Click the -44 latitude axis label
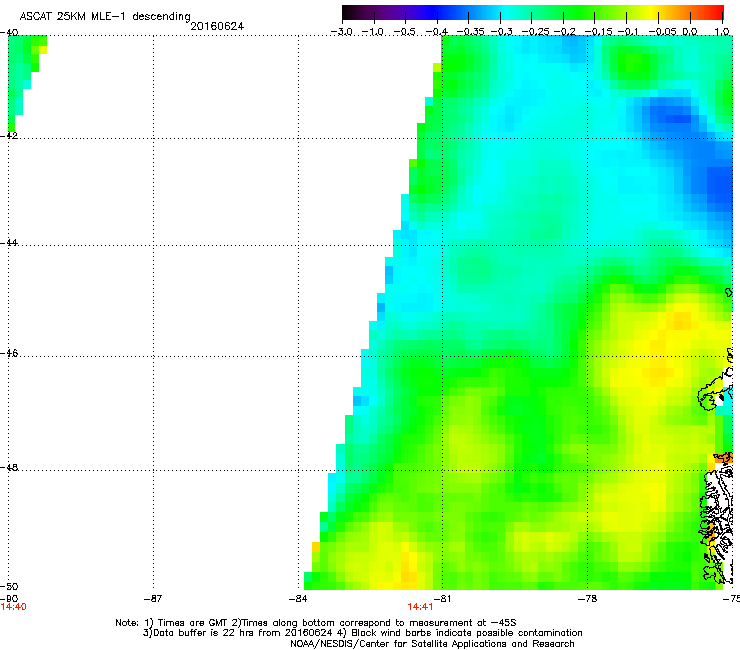Screen dimensions: 740x650 (x=9, y=243)
